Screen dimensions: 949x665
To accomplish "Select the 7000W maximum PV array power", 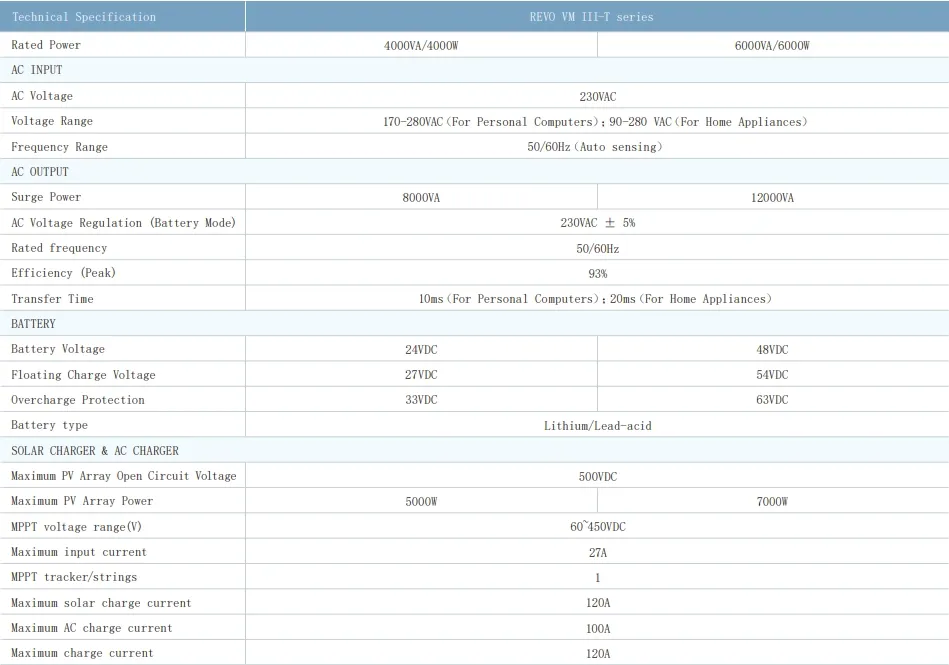I will (772, 502).
